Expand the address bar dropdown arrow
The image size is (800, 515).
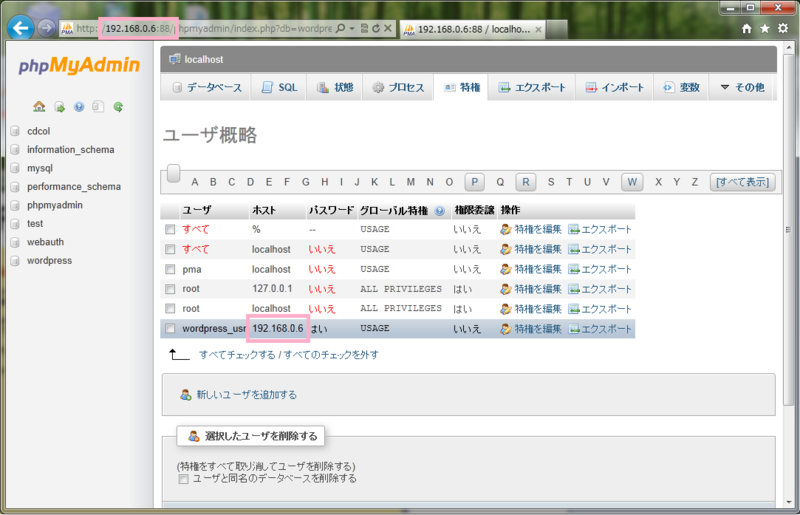pos(352,29)
